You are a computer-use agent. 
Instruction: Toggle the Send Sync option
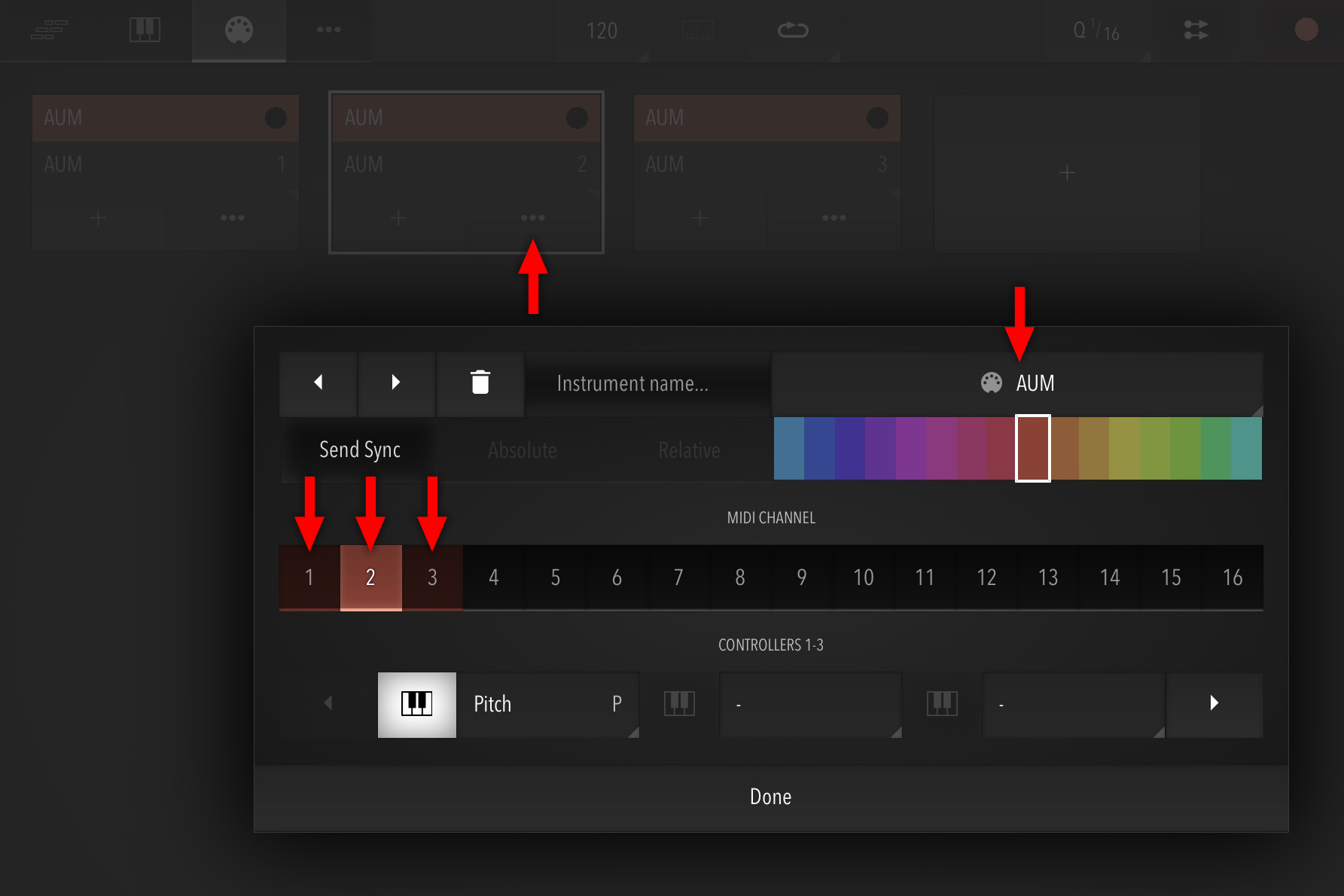360,450
